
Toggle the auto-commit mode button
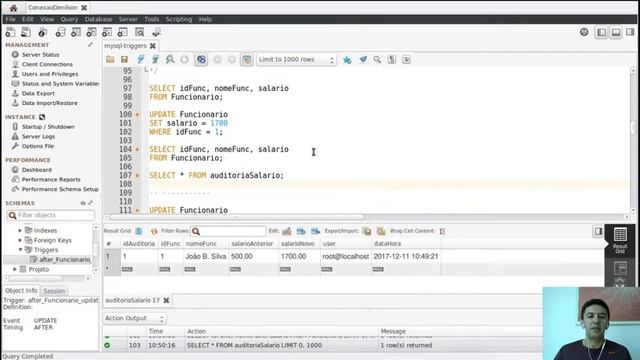[247, 60]
